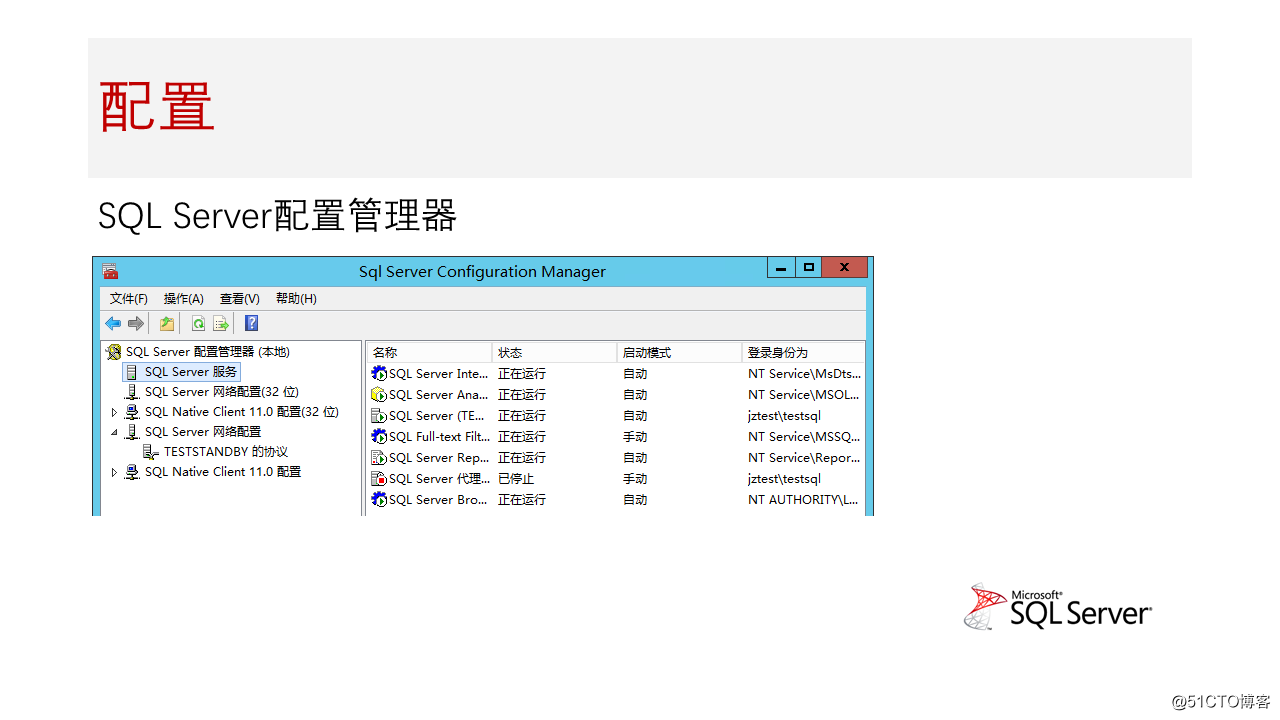Click NT Service\MsDts... login cell
This screenshot has height=720, width=1280.
[804, 374]
